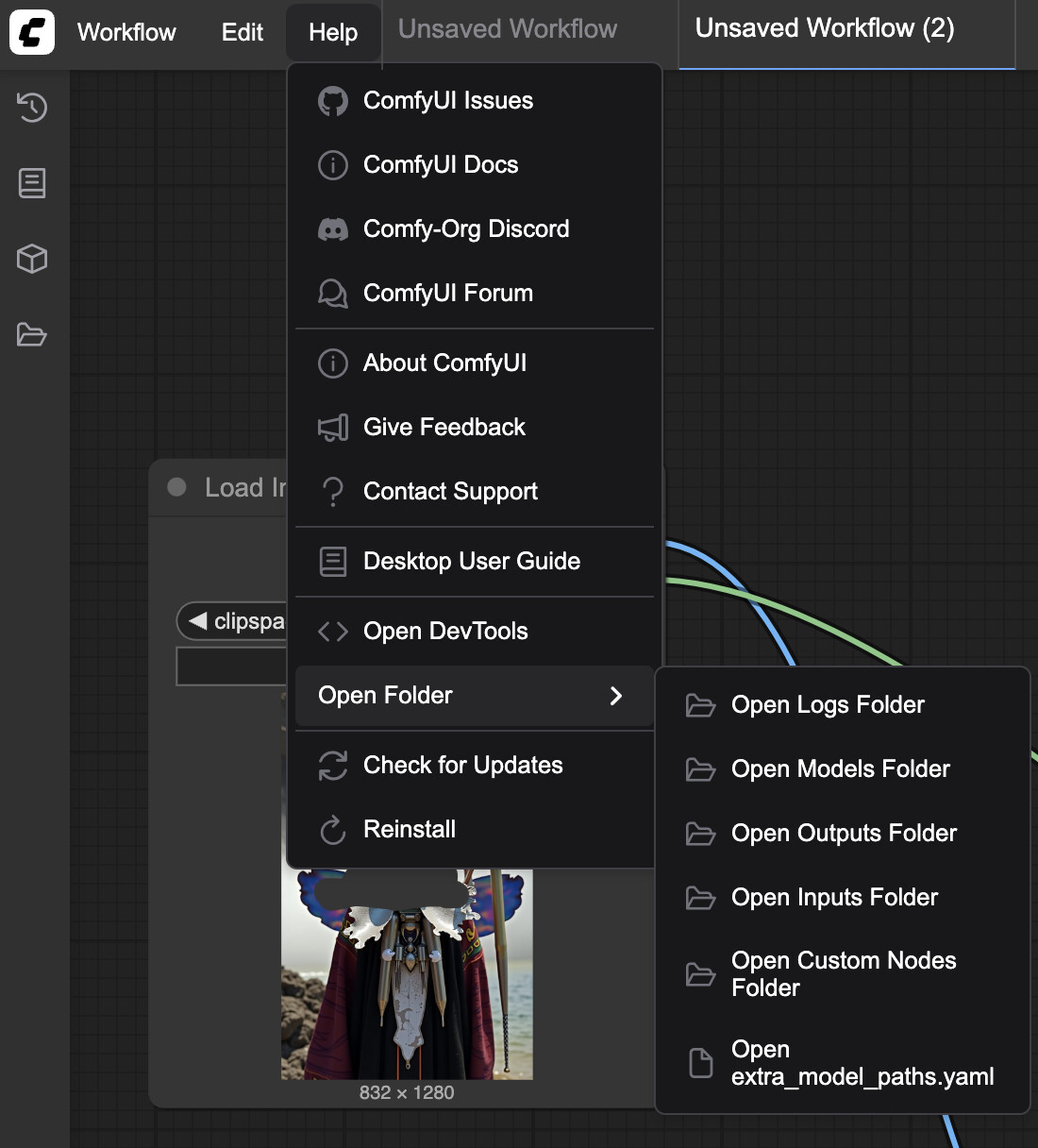Click the Help menu
This screenshot has height=1148, width=1038.
click(333, 32)
